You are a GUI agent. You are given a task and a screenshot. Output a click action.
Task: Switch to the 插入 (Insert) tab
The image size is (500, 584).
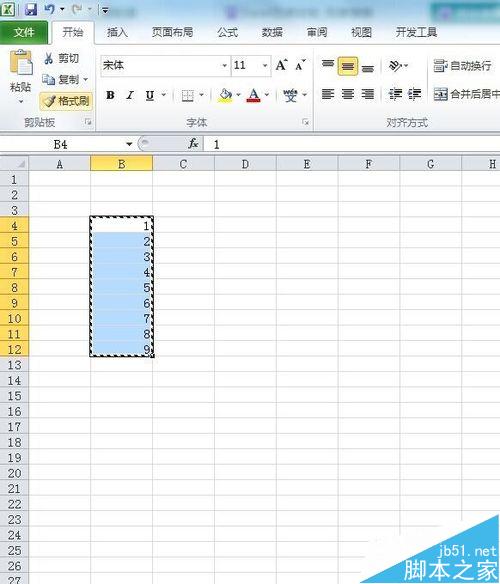[x=117, y=32]
